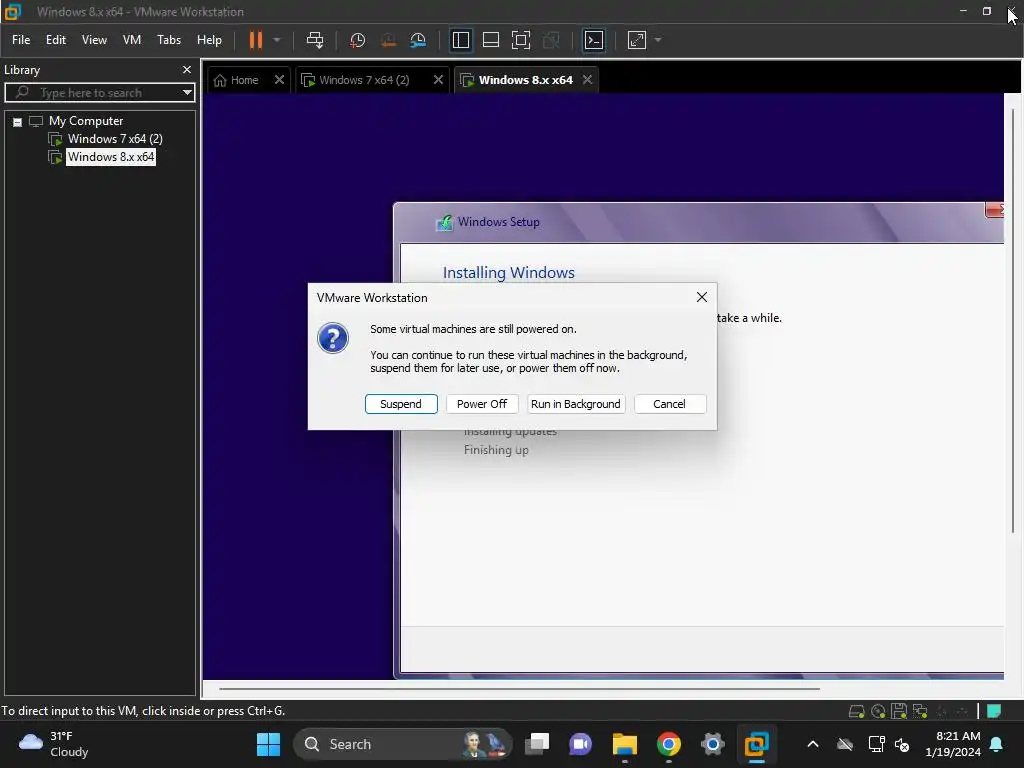Open the VM menu

coord(132,40)
